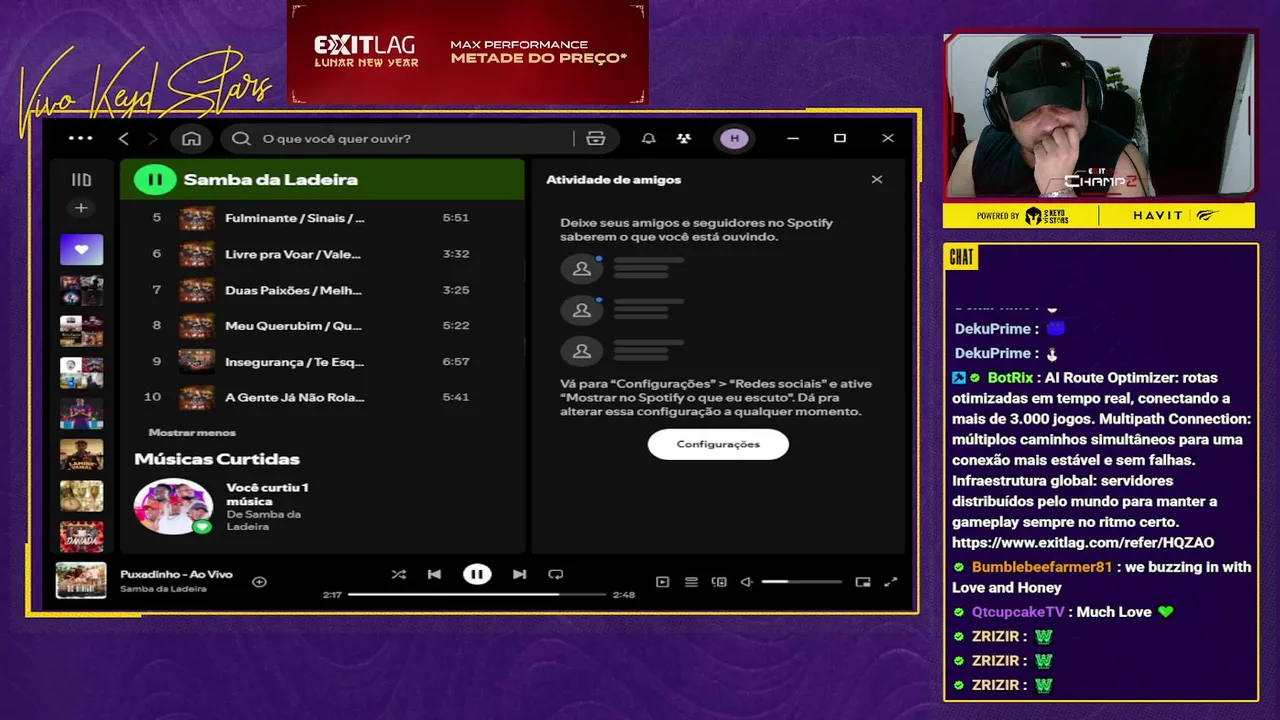Expand Your Library sidebar icon
Image resolution: width=1280 pixels, height=720 pixels.
(81, 180)
